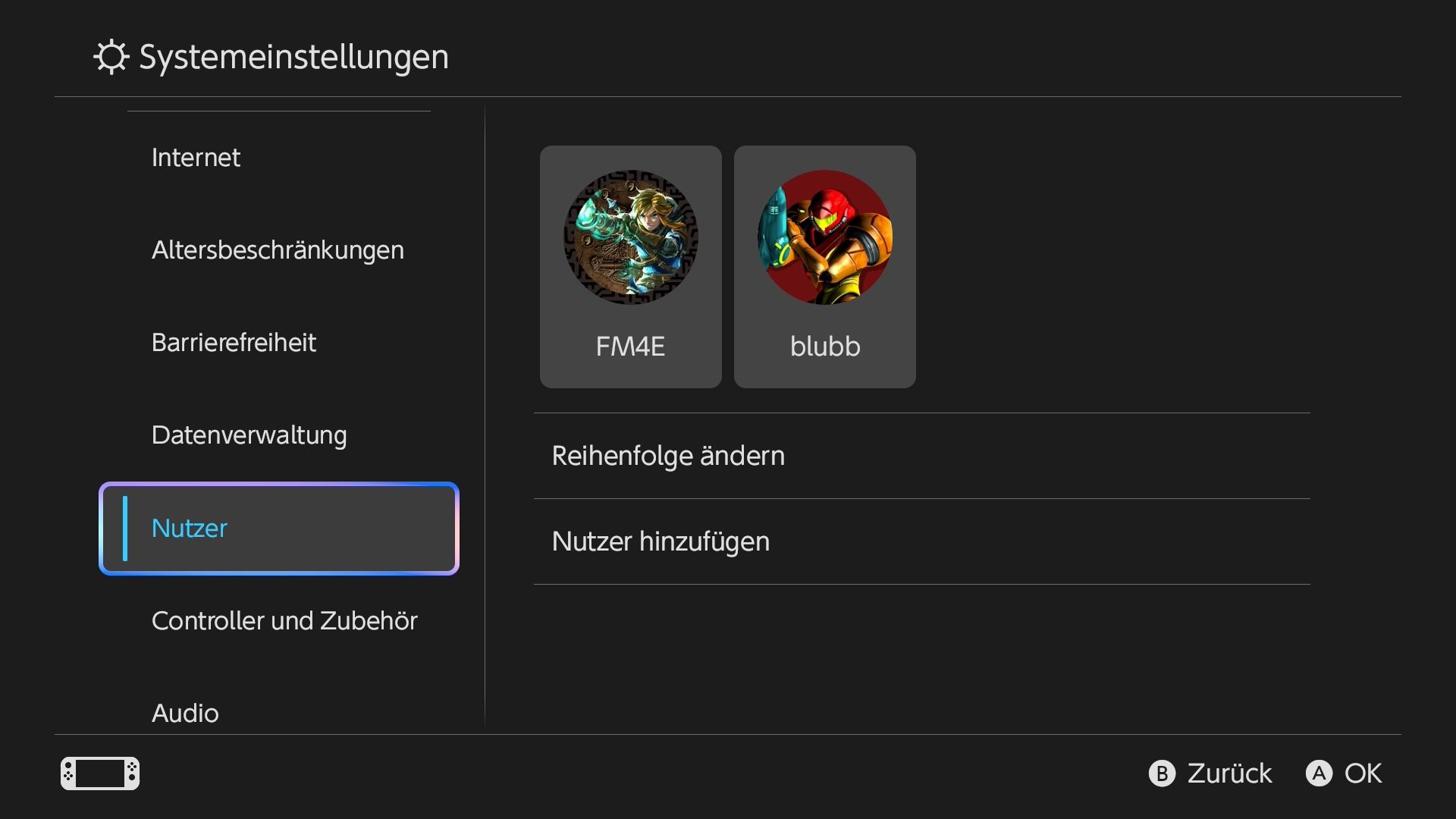Image resolution: width=1456 pixels, height=819 pixels.
Task: Select the highlighted Nutzer category
Action: click(x=279, y=529)
